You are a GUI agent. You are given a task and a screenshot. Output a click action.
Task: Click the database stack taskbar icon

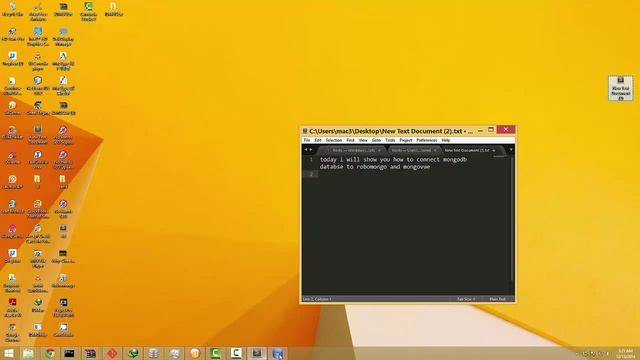tap(153, 353)
